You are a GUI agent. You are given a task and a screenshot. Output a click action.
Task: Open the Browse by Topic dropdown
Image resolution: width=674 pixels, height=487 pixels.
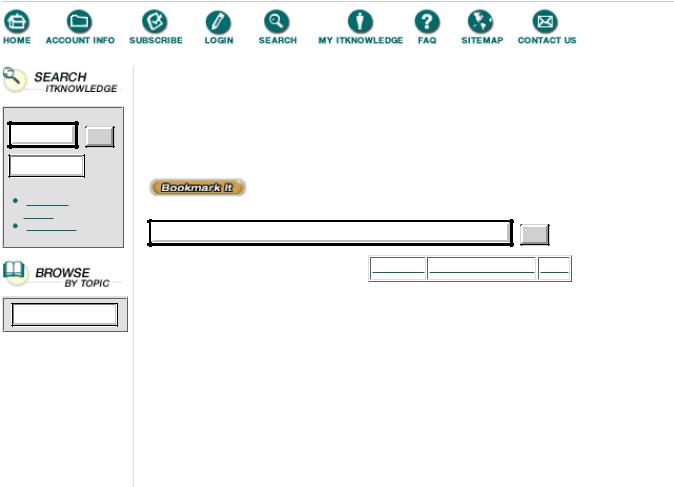coord(64,315)
